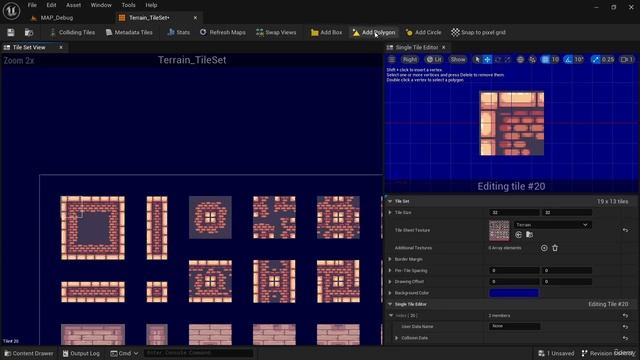The height and width of the screenshot is (360, 640).
Task: Open the Cmd console type dropdown
Action: [124, 353]
